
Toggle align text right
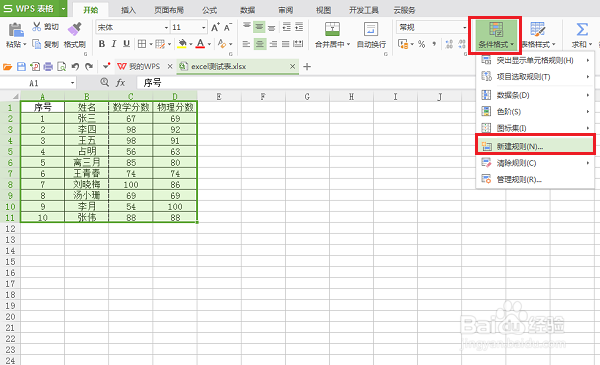click(273, 44)
